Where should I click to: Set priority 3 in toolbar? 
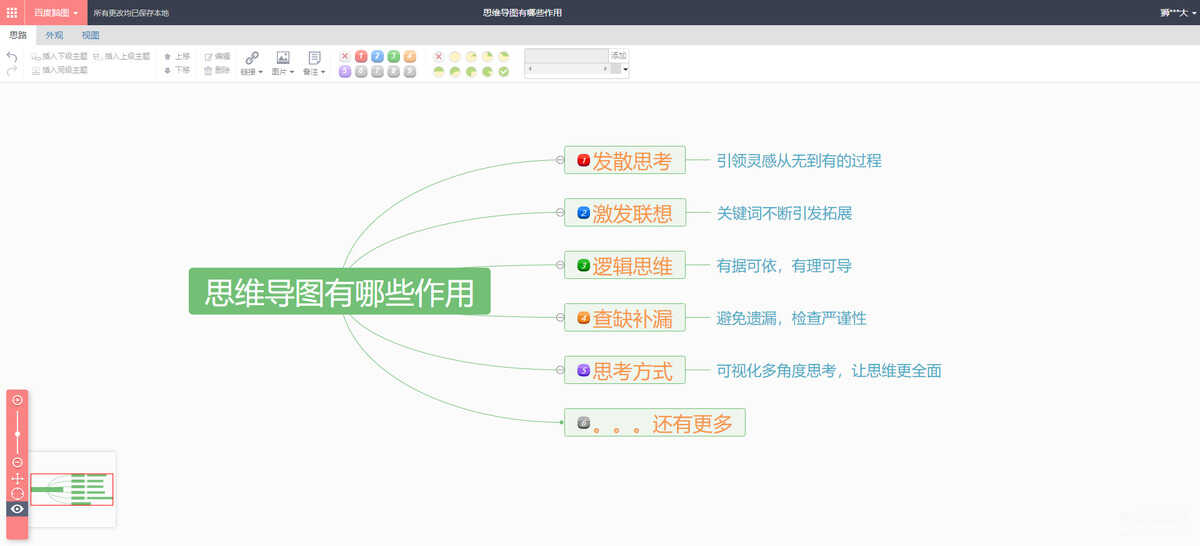pyautogui.click(x=393, y=56)
